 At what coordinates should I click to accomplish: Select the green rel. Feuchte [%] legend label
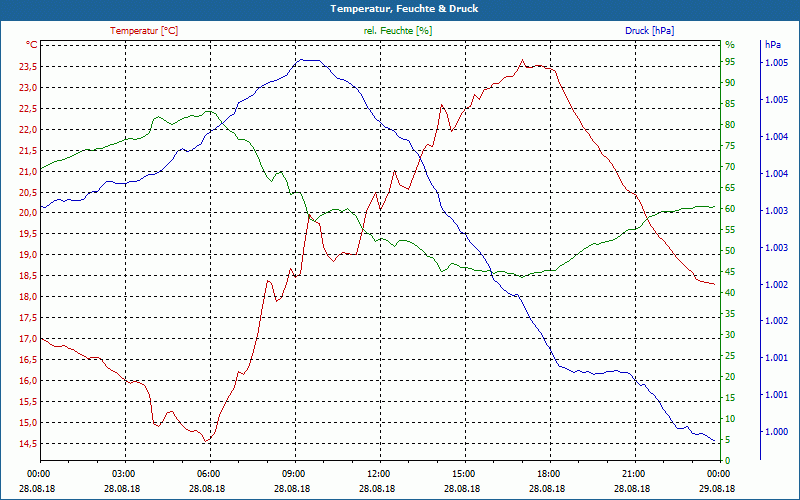[x=397, y=31]
